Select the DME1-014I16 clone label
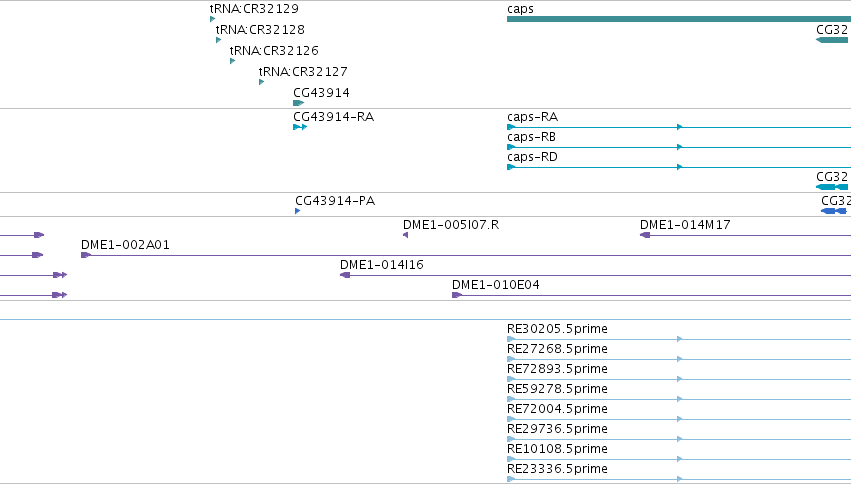This screenshot has height=484, width=851. pos(382,265)
